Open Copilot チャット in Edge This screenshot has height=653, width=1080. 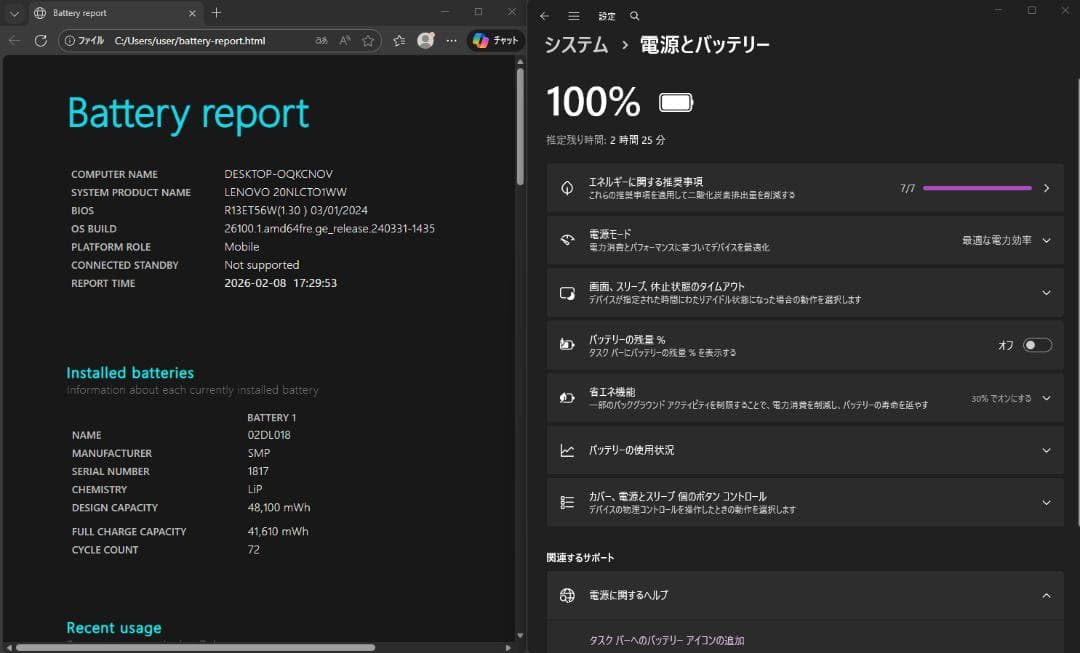[494, 40]
